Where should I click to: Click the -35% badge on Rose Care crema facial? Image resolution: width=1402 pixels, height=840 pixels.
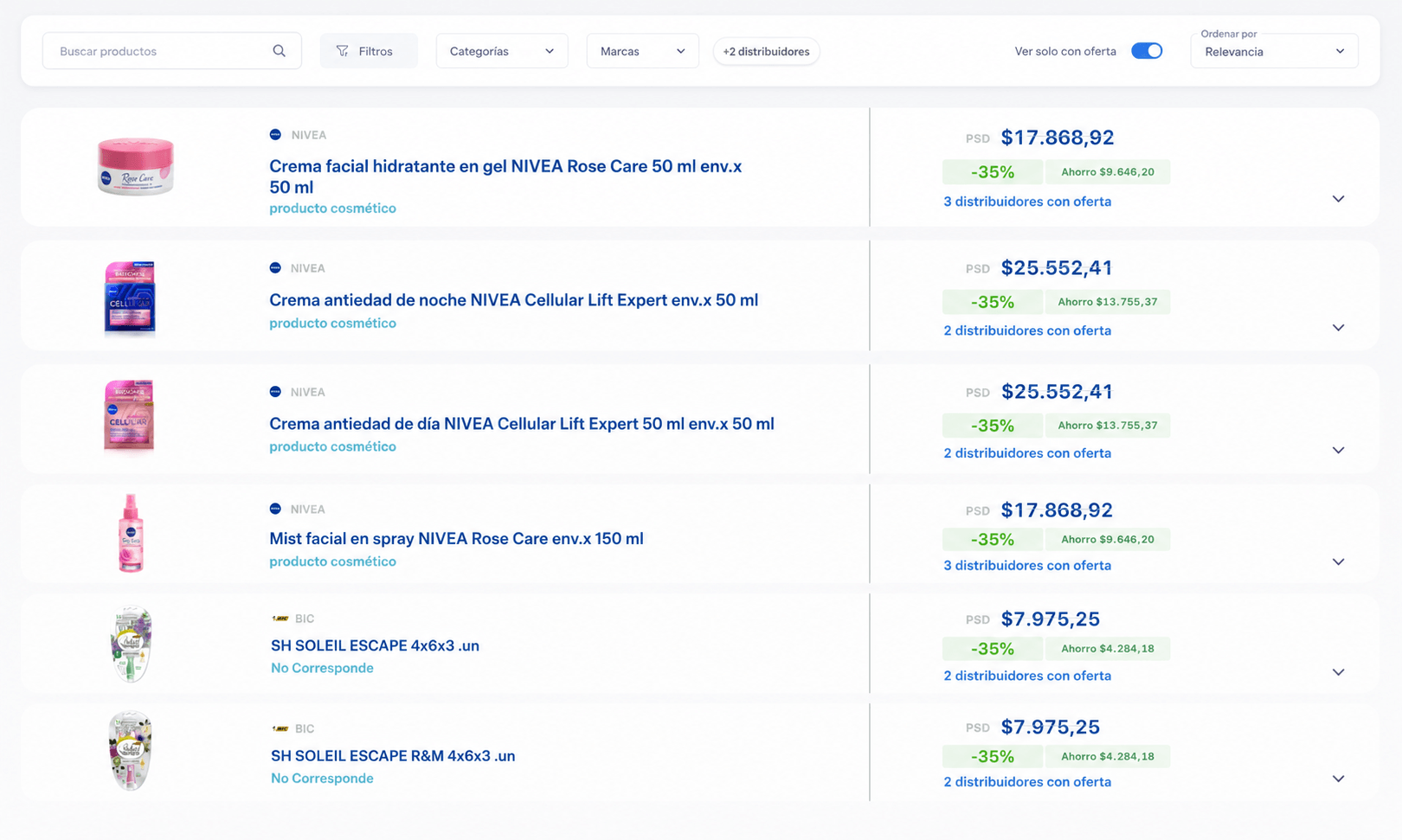[993, 172]
